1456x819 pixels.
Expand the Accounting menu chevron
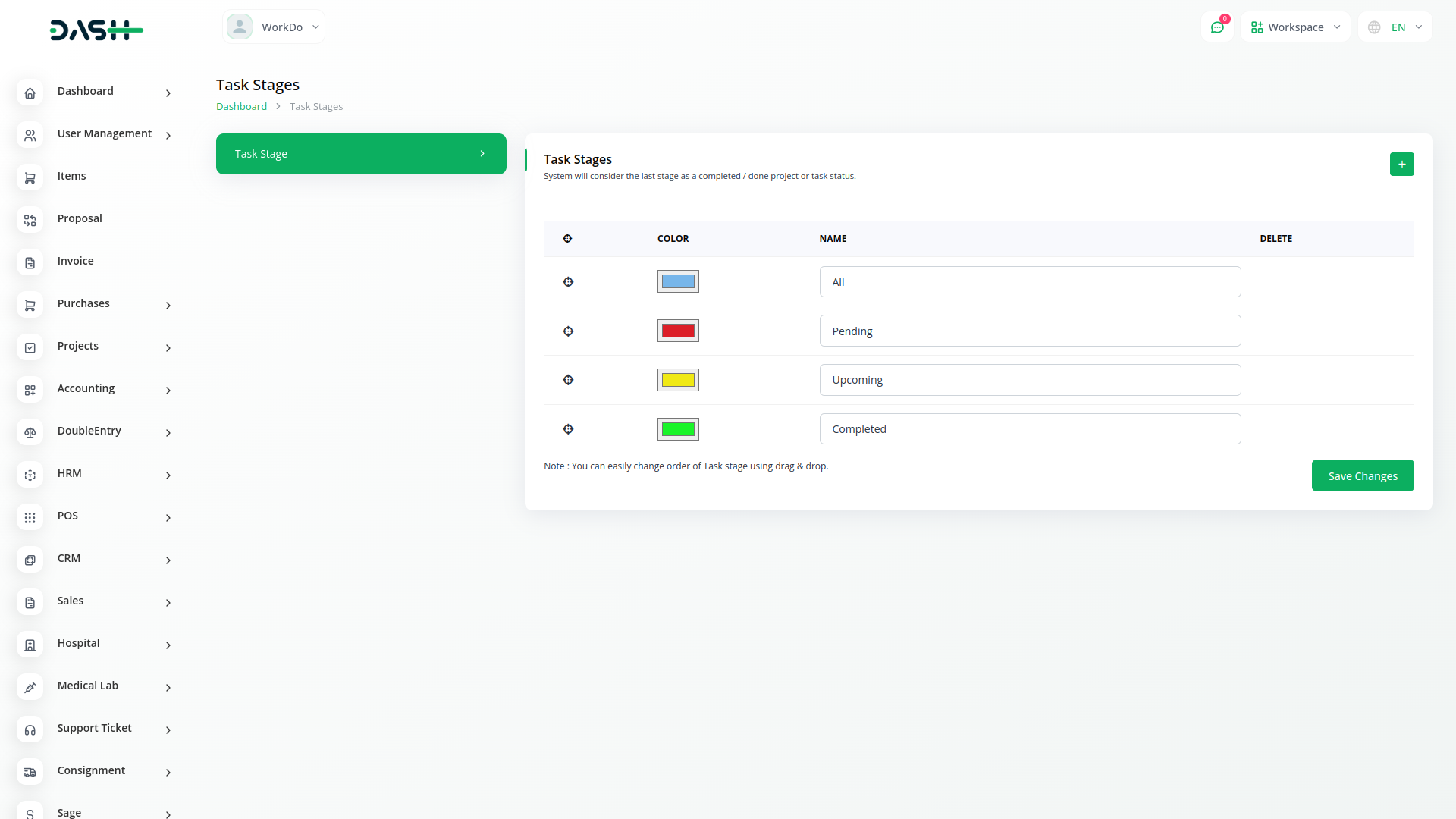168,391
